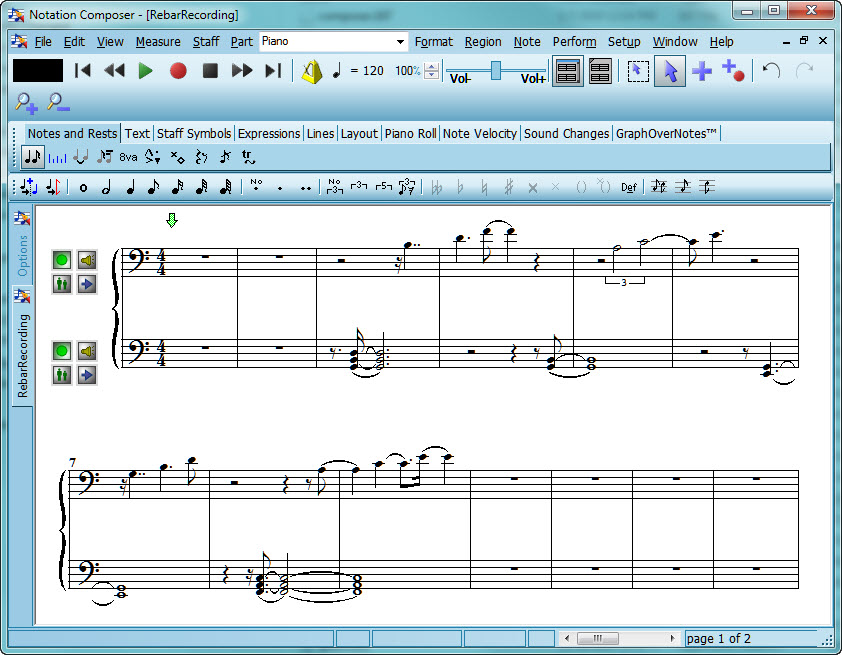Click the volume slider handle

(x=496, y=68)
